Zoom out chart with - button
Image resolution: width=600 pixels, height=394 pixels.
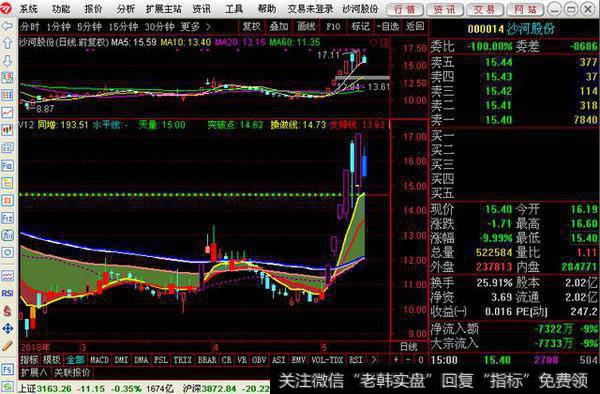(408, 360)
